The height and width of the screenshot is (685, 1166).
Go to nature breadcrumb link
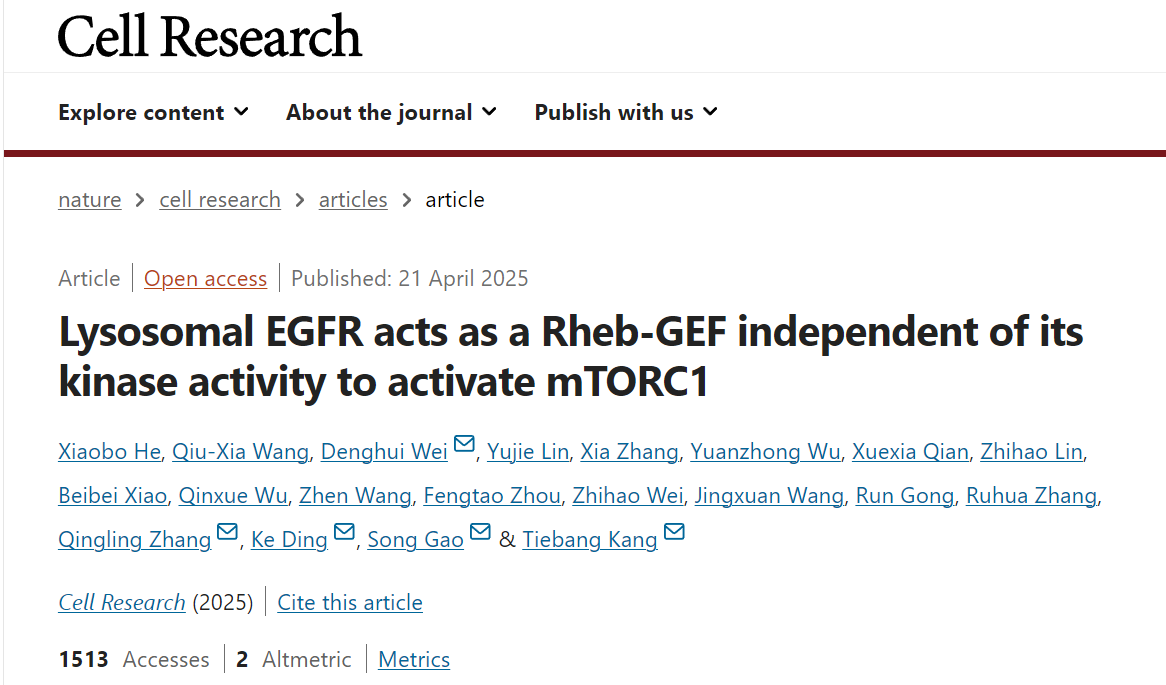[89, 200]
